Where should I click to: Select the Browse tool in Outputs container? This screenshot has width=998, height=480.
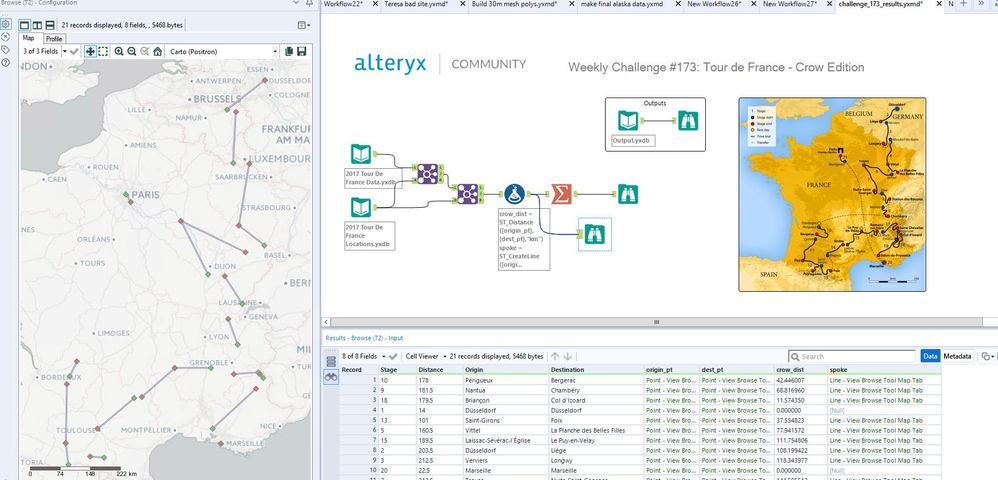click(x=687, y=121)
